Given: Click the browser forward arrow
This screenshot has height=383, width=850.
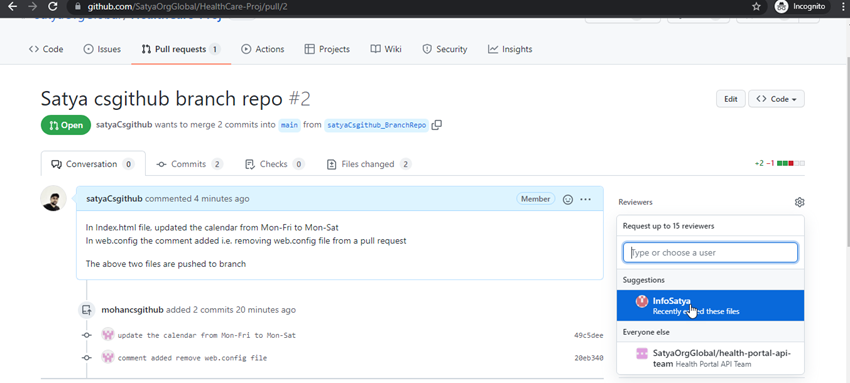Looking at the screenshot, I should click(33, 7).
